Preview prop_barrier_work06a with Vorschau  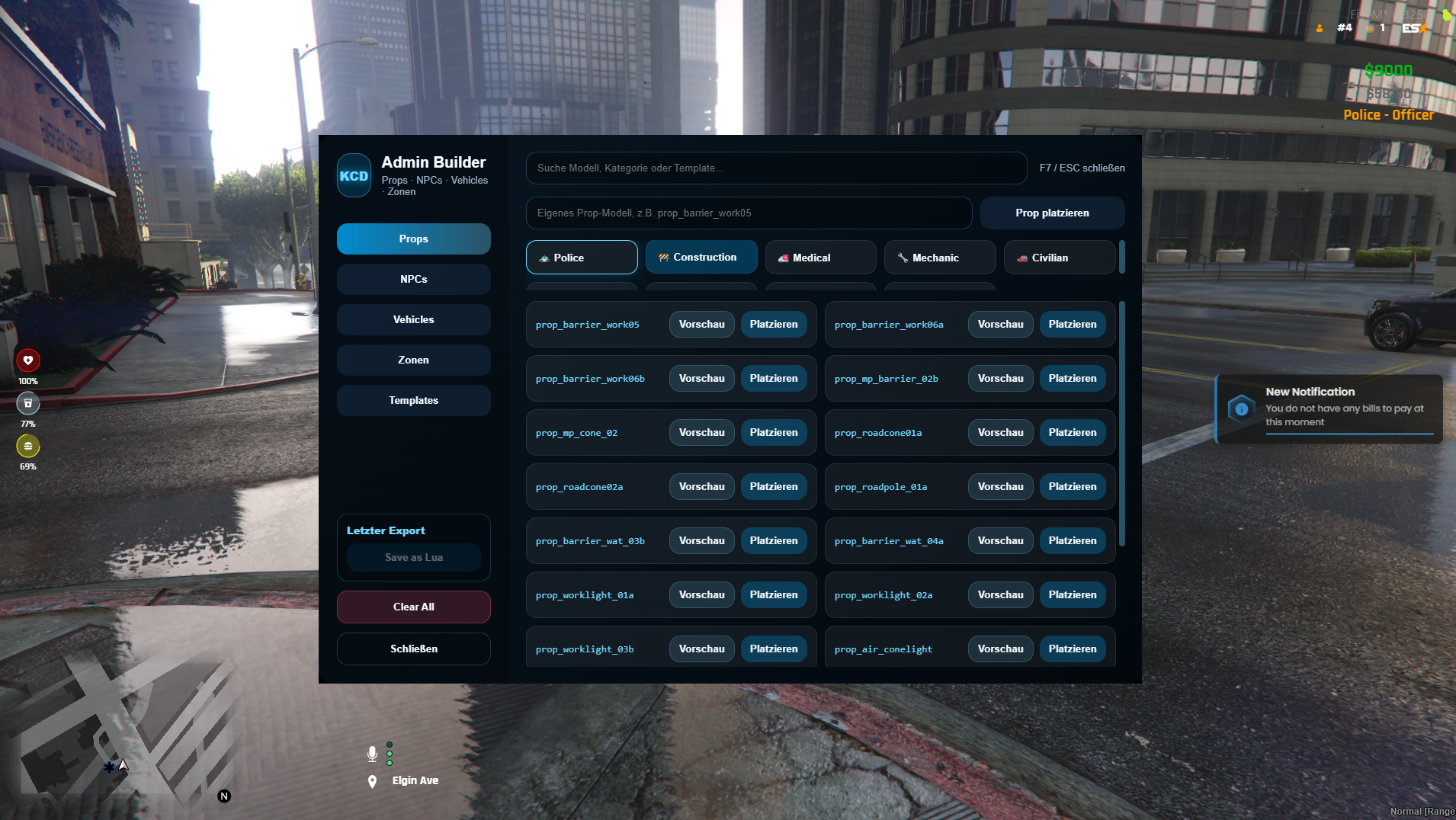[x=1001, y=325]
